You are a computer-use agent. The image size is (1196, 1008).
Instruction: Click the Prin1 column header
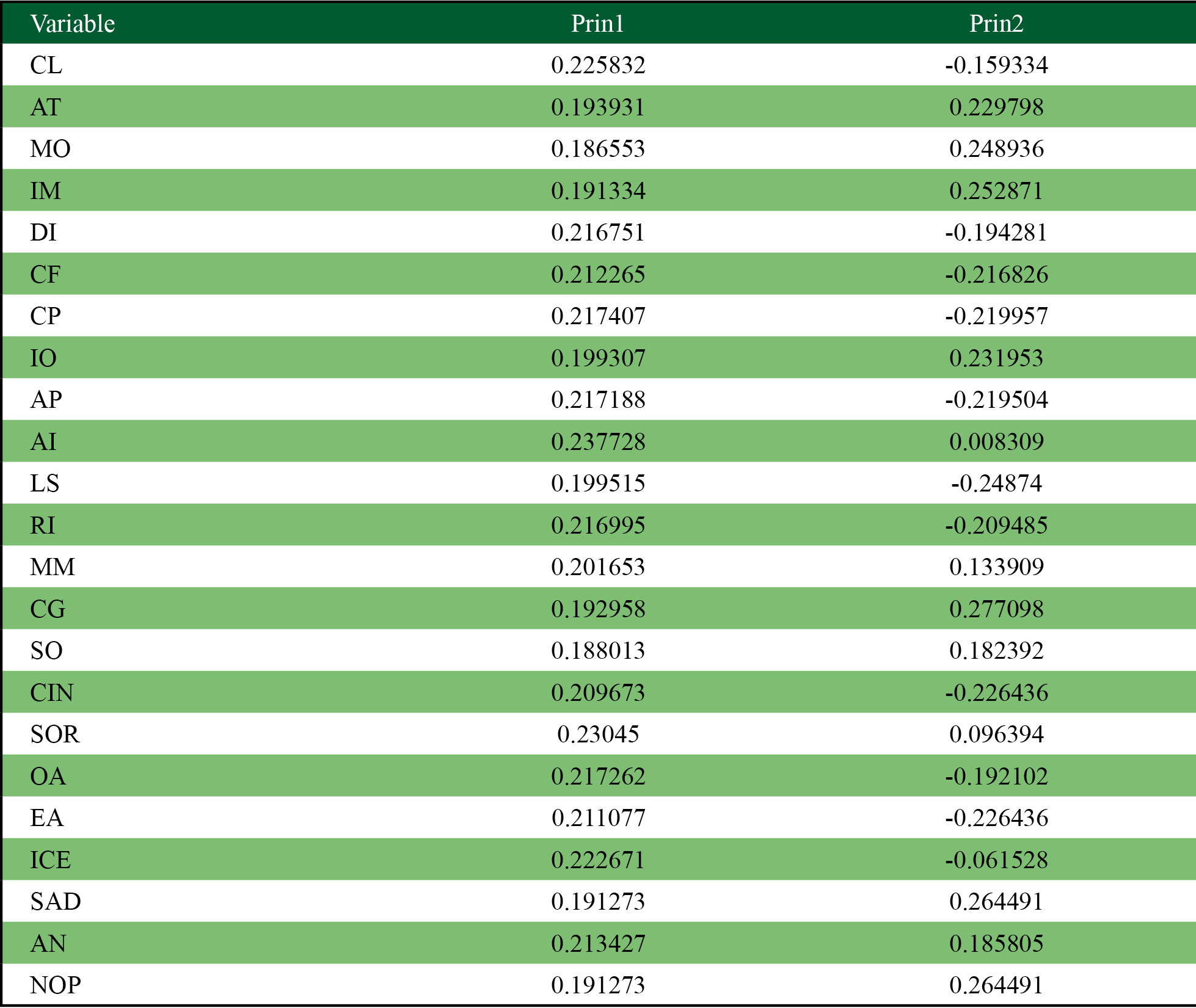coord(597,24)
